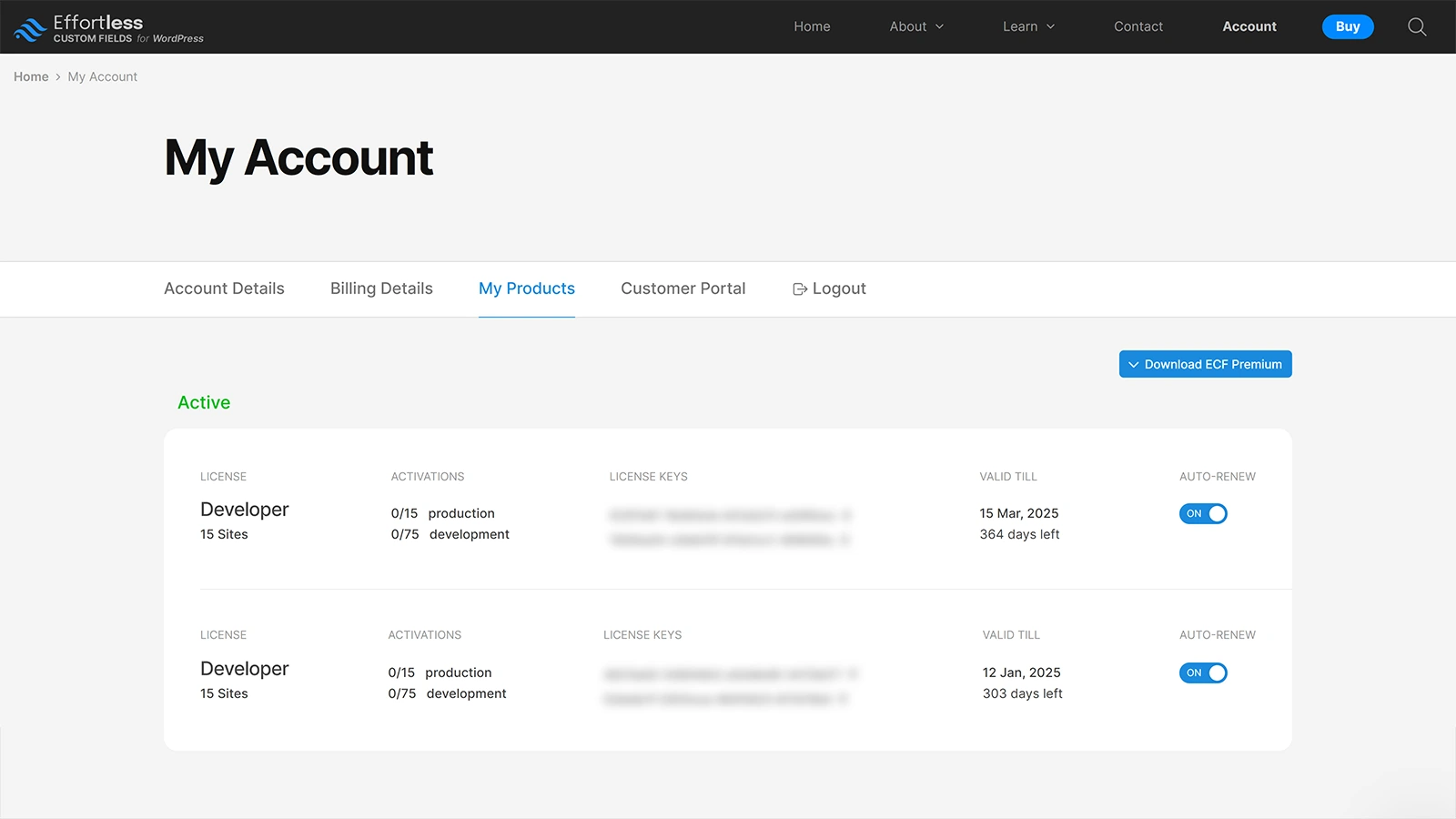Click the Effortless logo icon

point(30,26)
